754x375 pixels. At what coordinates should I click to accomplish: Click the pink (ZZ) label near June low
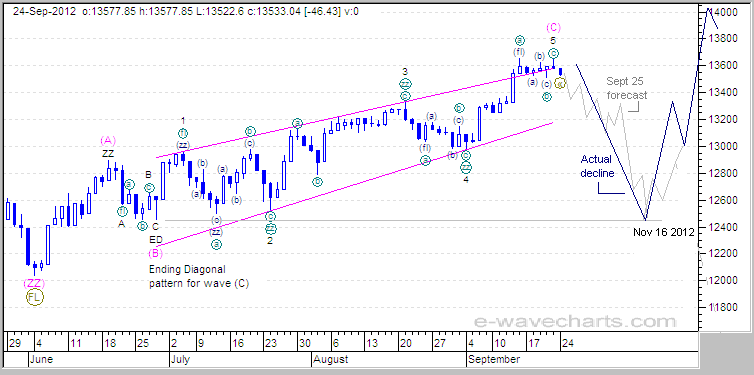[35, 283]
